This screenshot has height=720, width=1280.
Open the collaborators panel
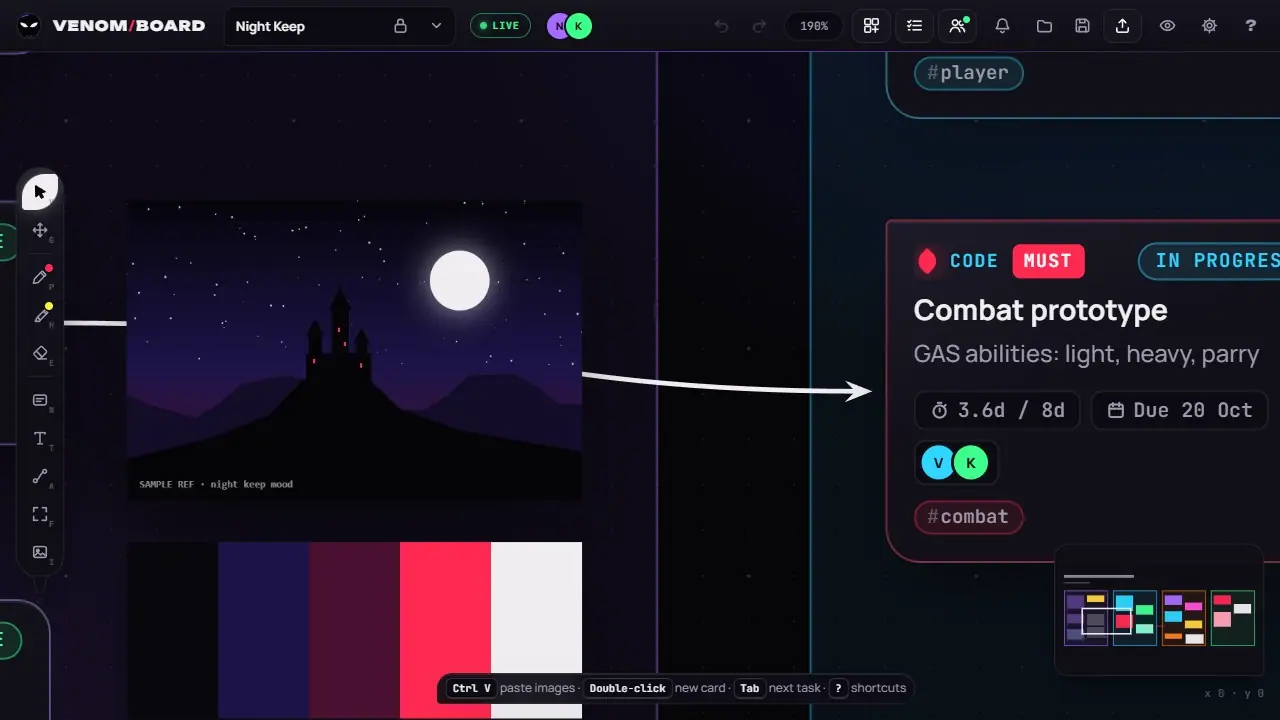(x=958, y=26)
